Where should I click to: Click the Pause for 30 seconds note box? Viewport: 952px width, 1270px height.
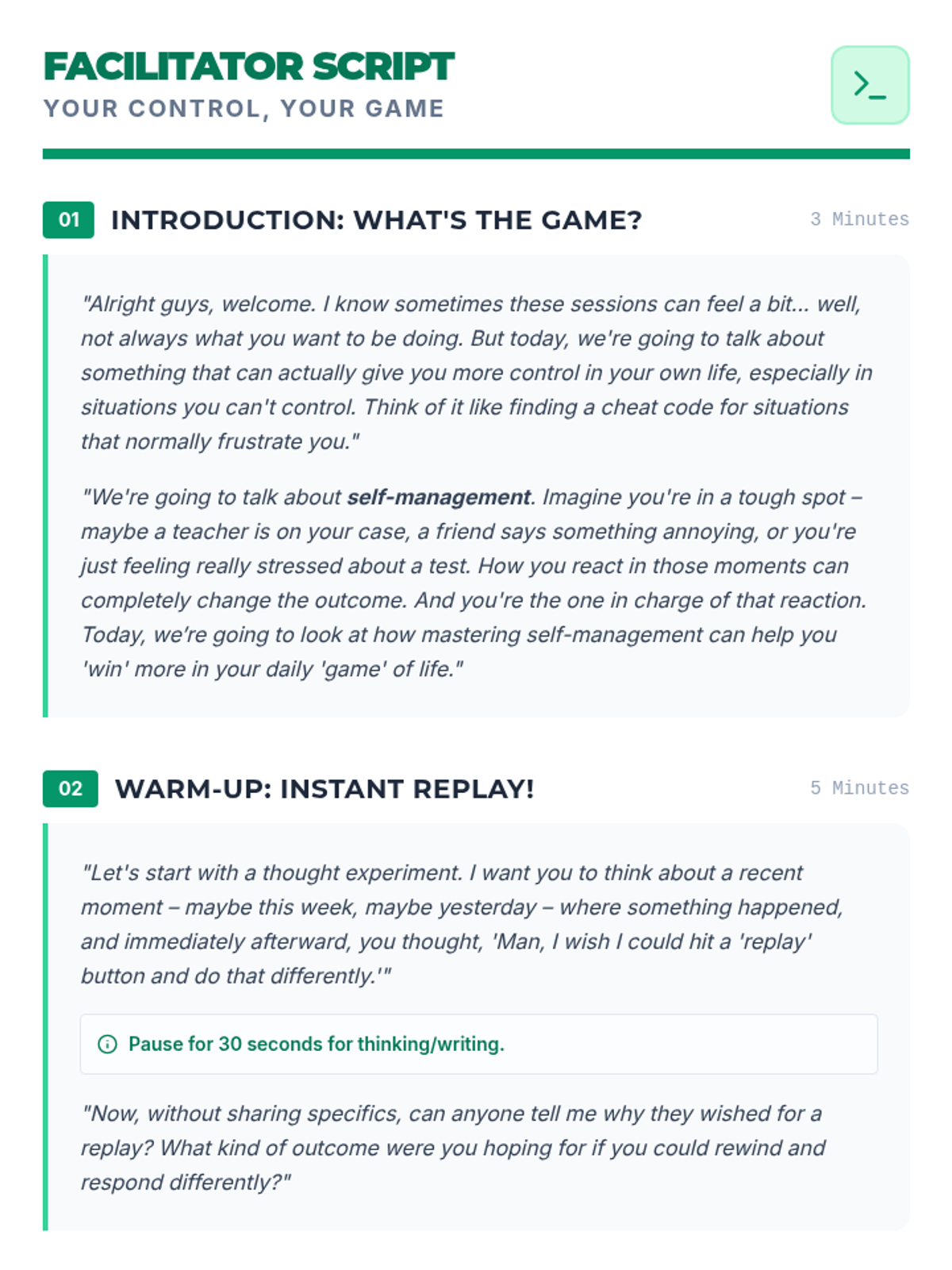click(478, 1044)
